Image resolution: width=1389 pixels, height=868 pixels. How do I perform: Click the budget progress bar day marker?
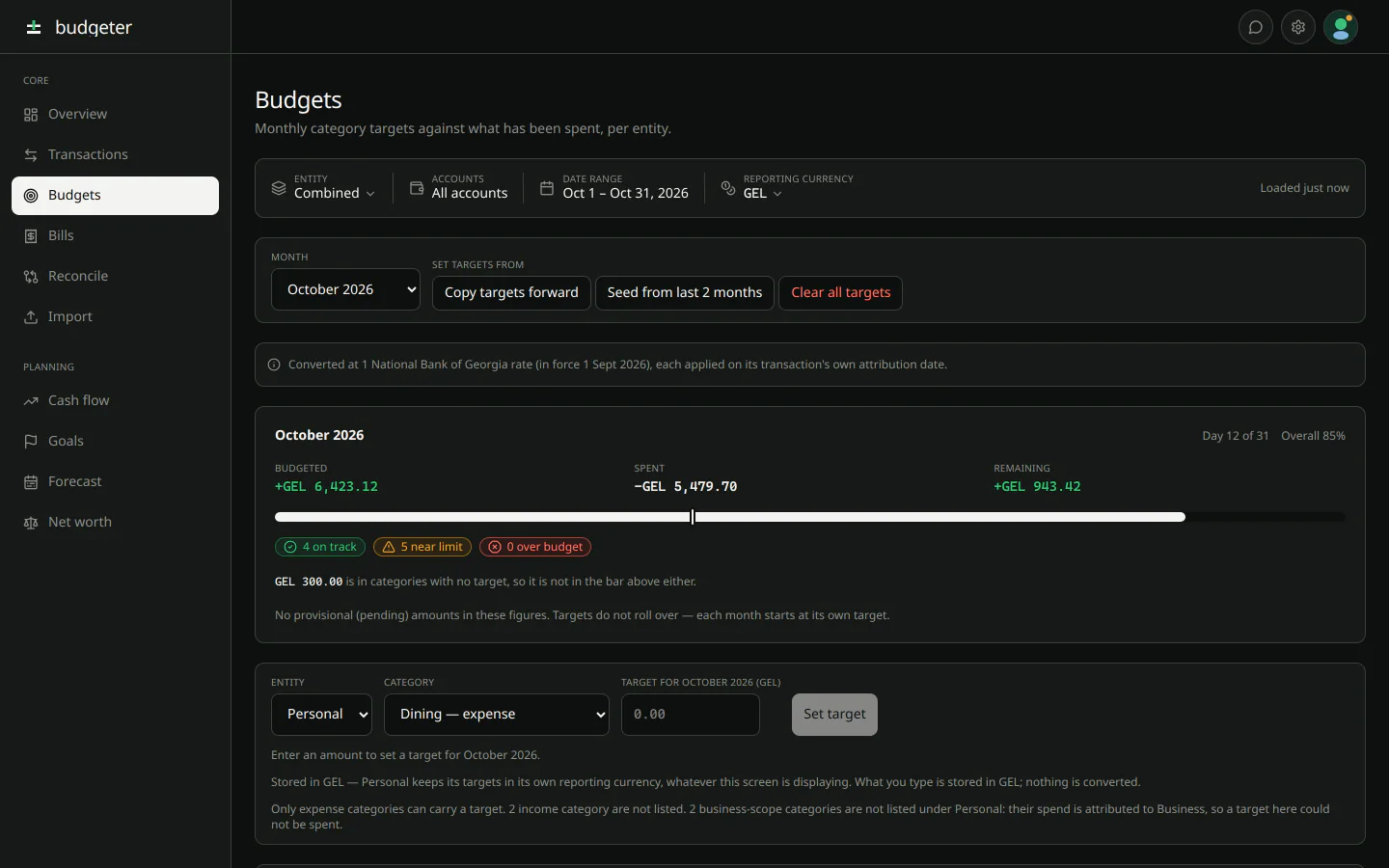(693, 517)
